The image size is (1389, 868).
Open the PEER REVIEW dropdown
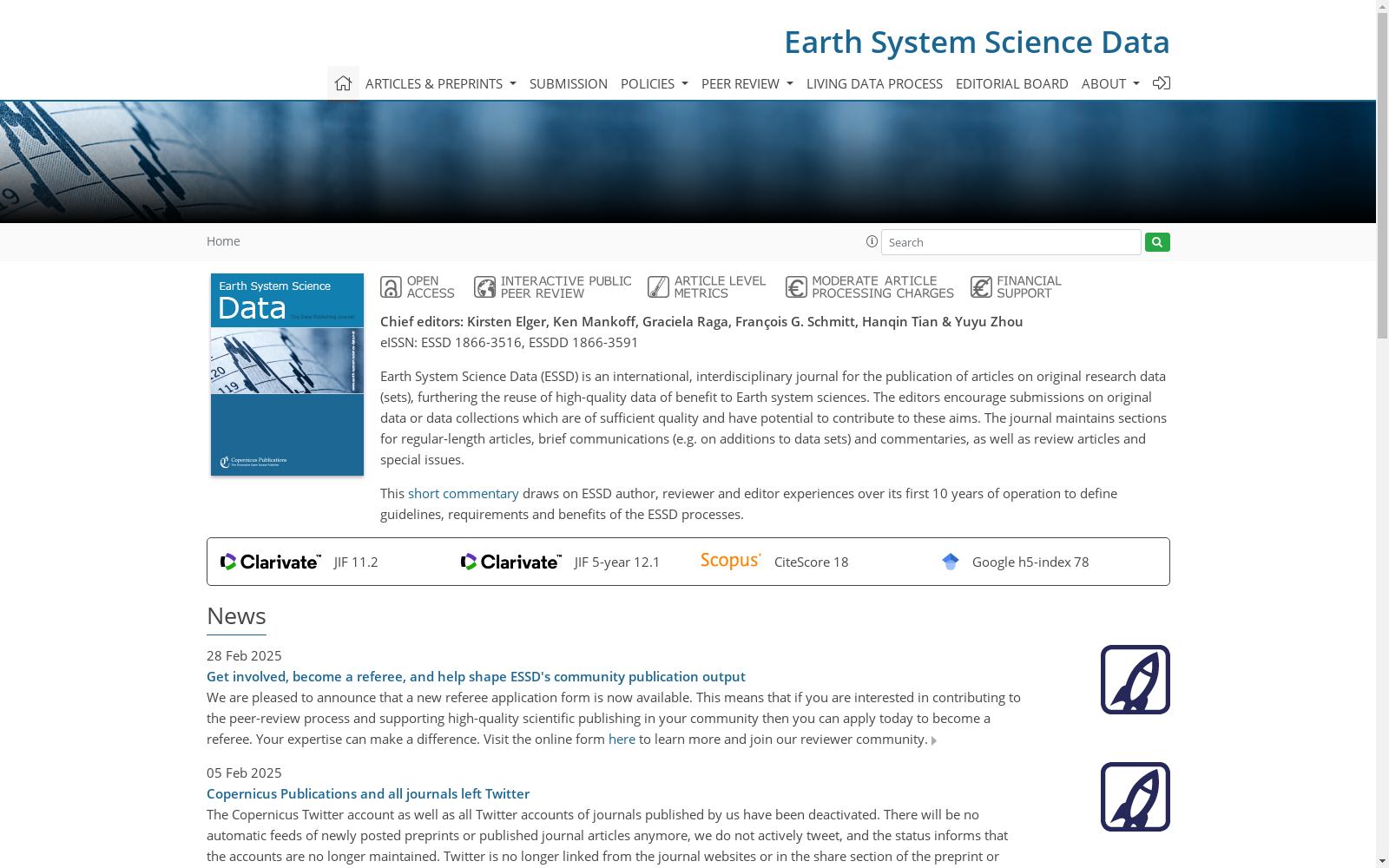pyautogui.click(x=747, y=83)
